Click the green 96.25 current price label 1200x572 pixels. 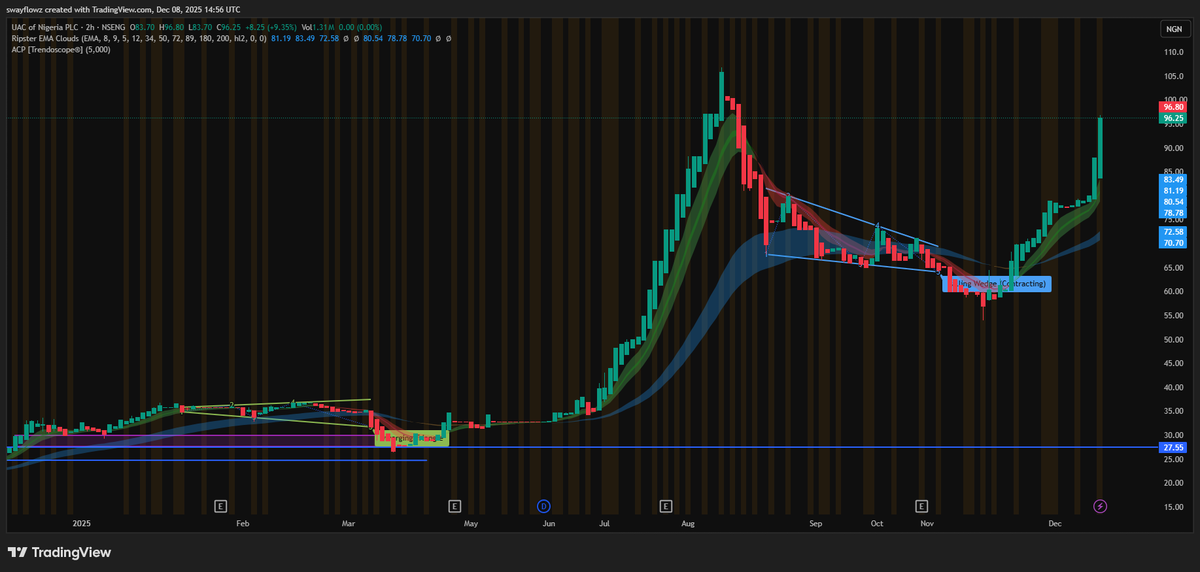(x=1173, y=118)
